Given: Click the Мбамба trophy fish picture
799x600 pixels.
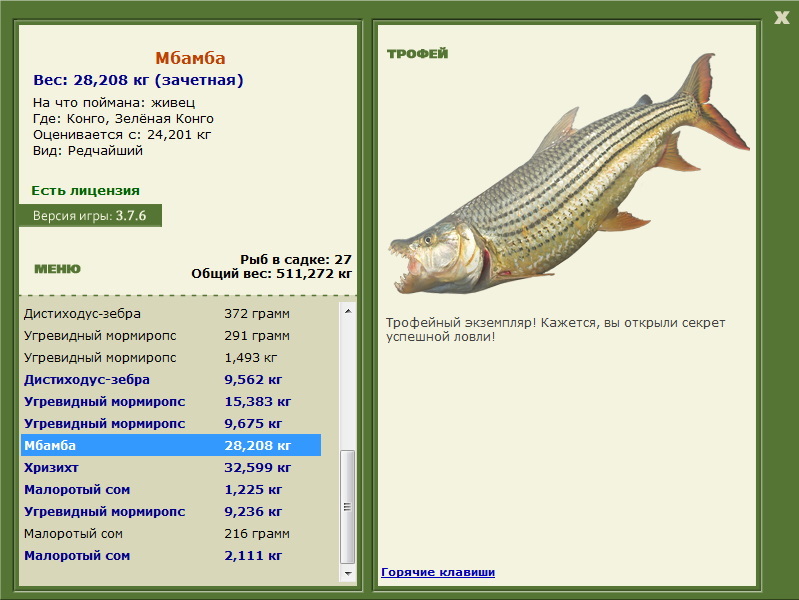Looking at the screenshot, I should (569, 173).
